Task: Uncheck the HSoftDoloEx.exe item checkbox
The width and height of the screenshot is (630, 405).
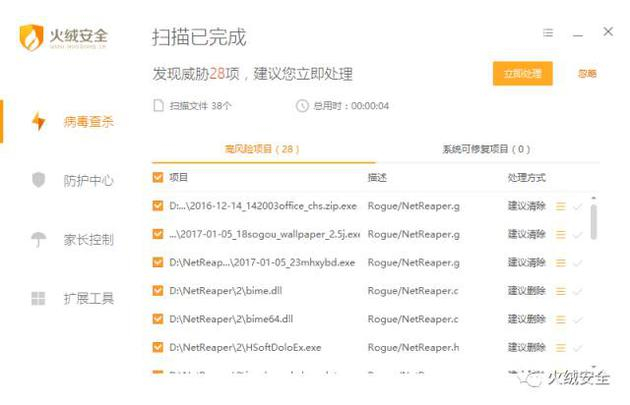Action: (x=158, y=347)
